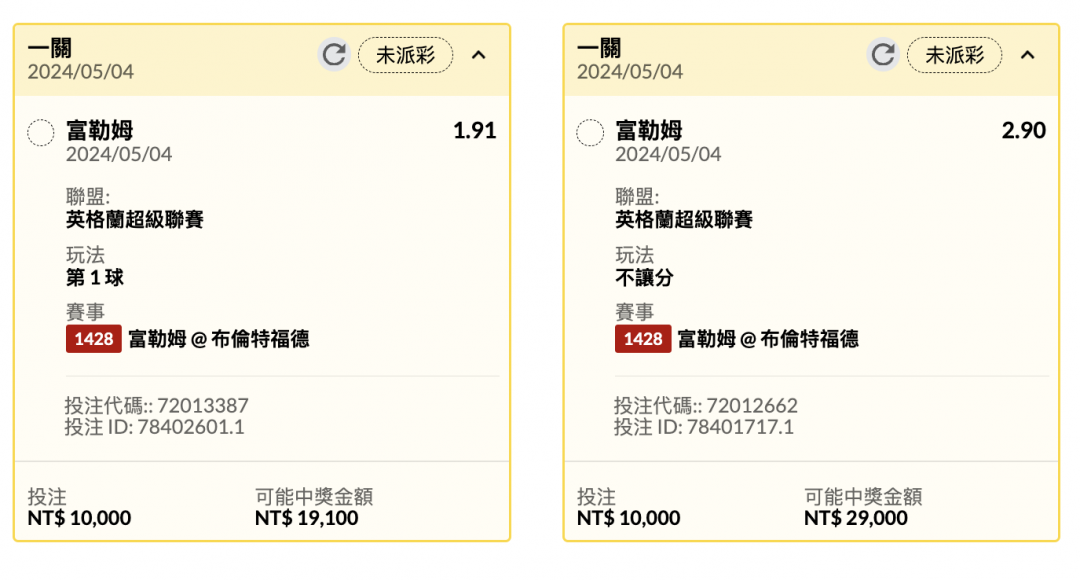The width and height of the screenshot is (1080, 580).
Task: Select bet code 72012662 text
Action: (x=751, y=405)
